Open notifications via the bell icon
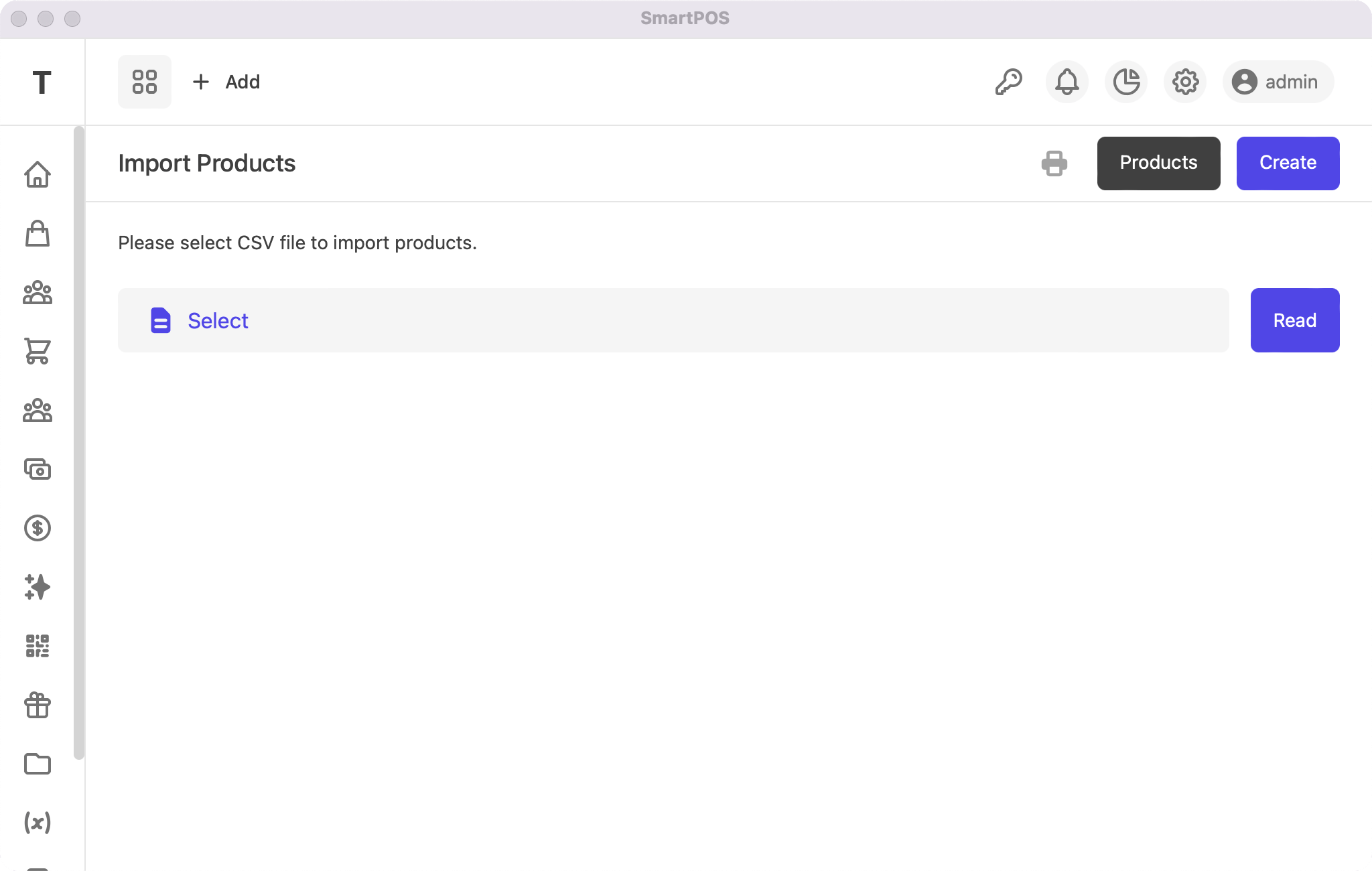The image size is (1372, 871). click(1067, 82)
